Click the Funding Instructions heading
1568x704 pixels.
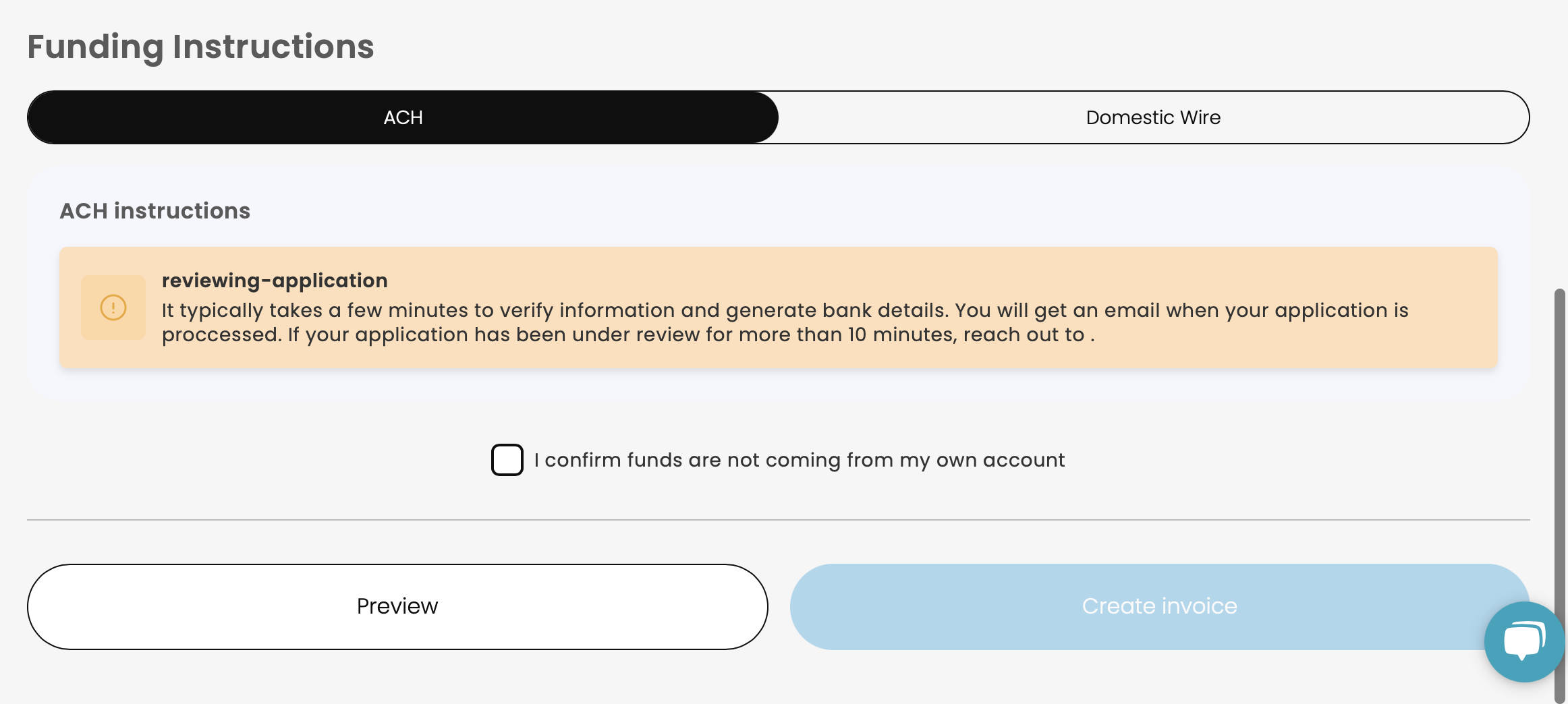[200, 47]
